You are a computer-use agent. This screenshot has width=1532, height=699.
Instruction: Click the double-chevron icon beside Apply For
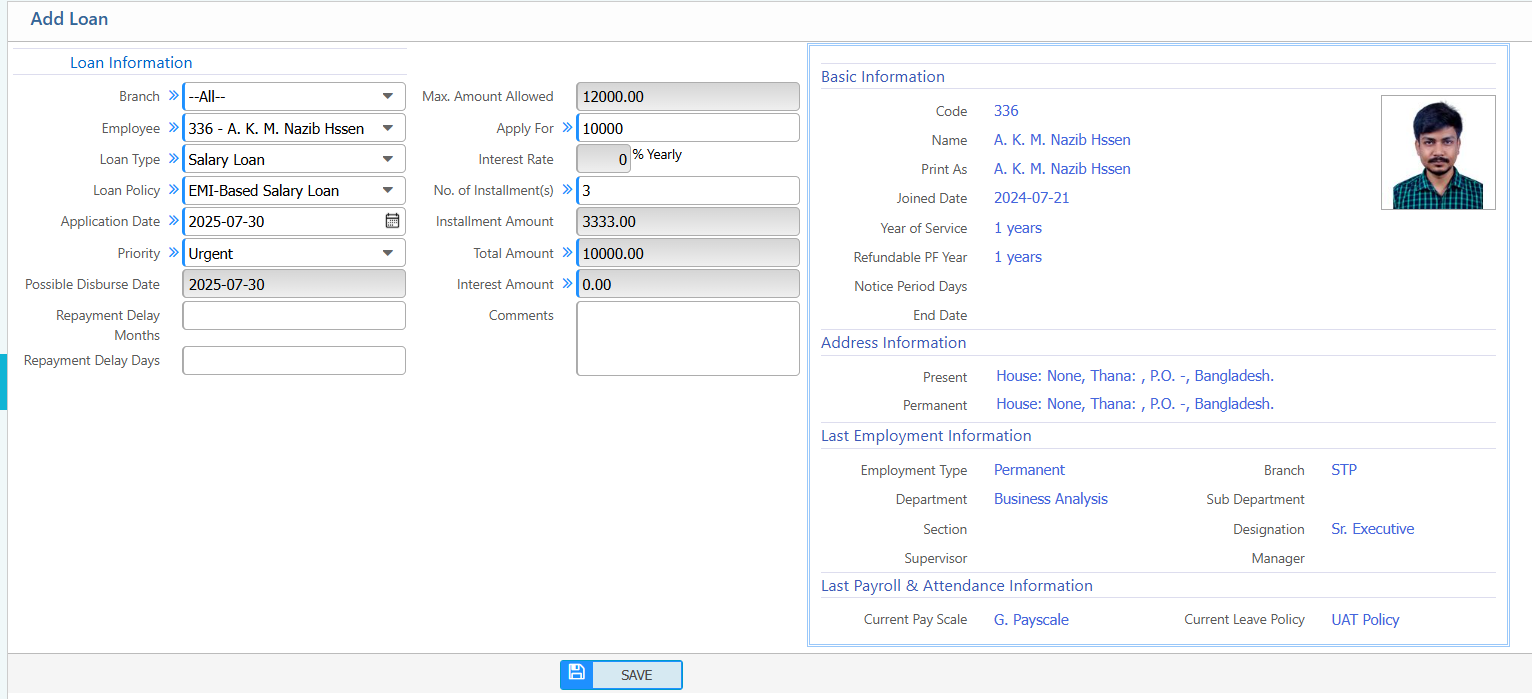tap(567, 128)
